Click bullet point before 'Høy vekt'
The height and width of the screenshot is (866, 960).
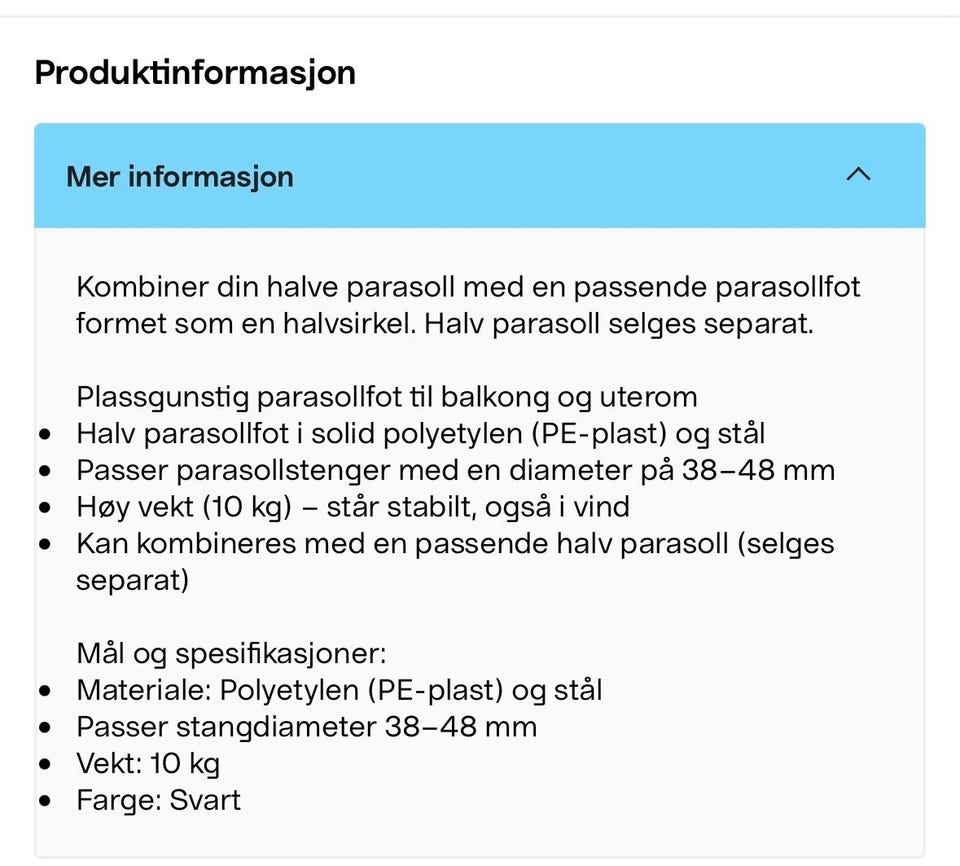45,508
